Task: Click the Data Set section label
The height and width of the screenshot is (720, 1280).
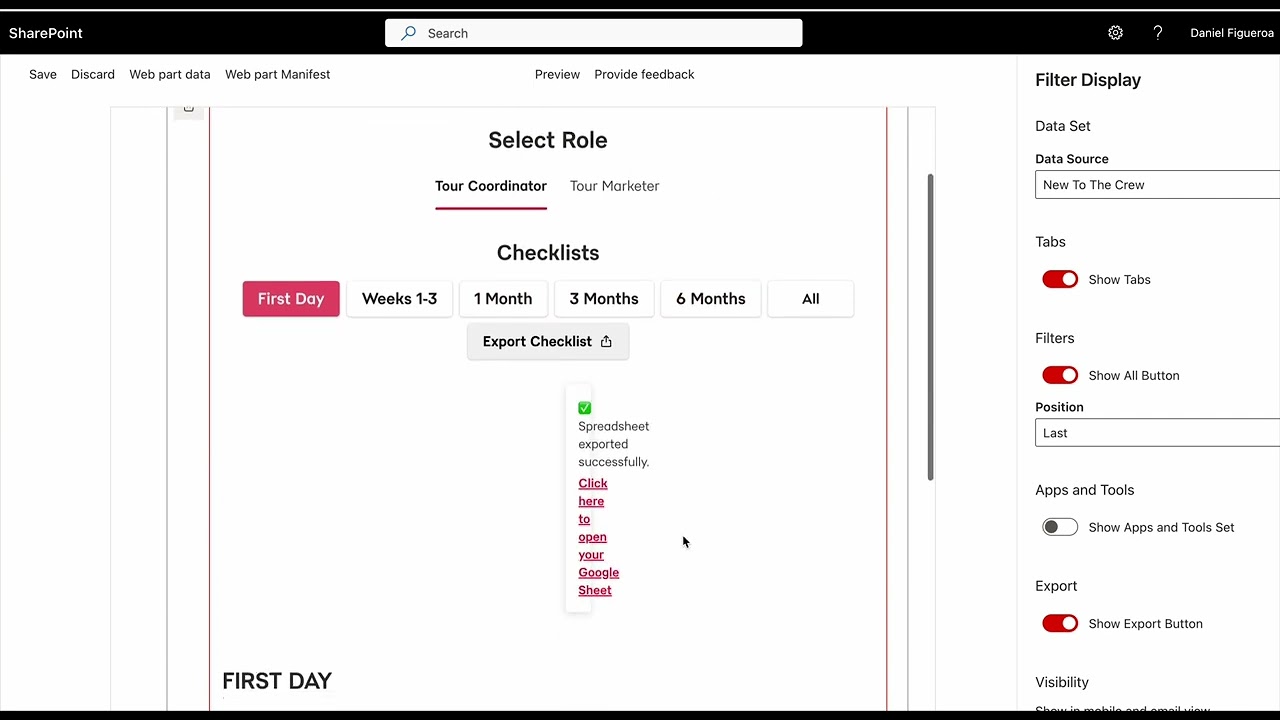Action: point(1063,126)
